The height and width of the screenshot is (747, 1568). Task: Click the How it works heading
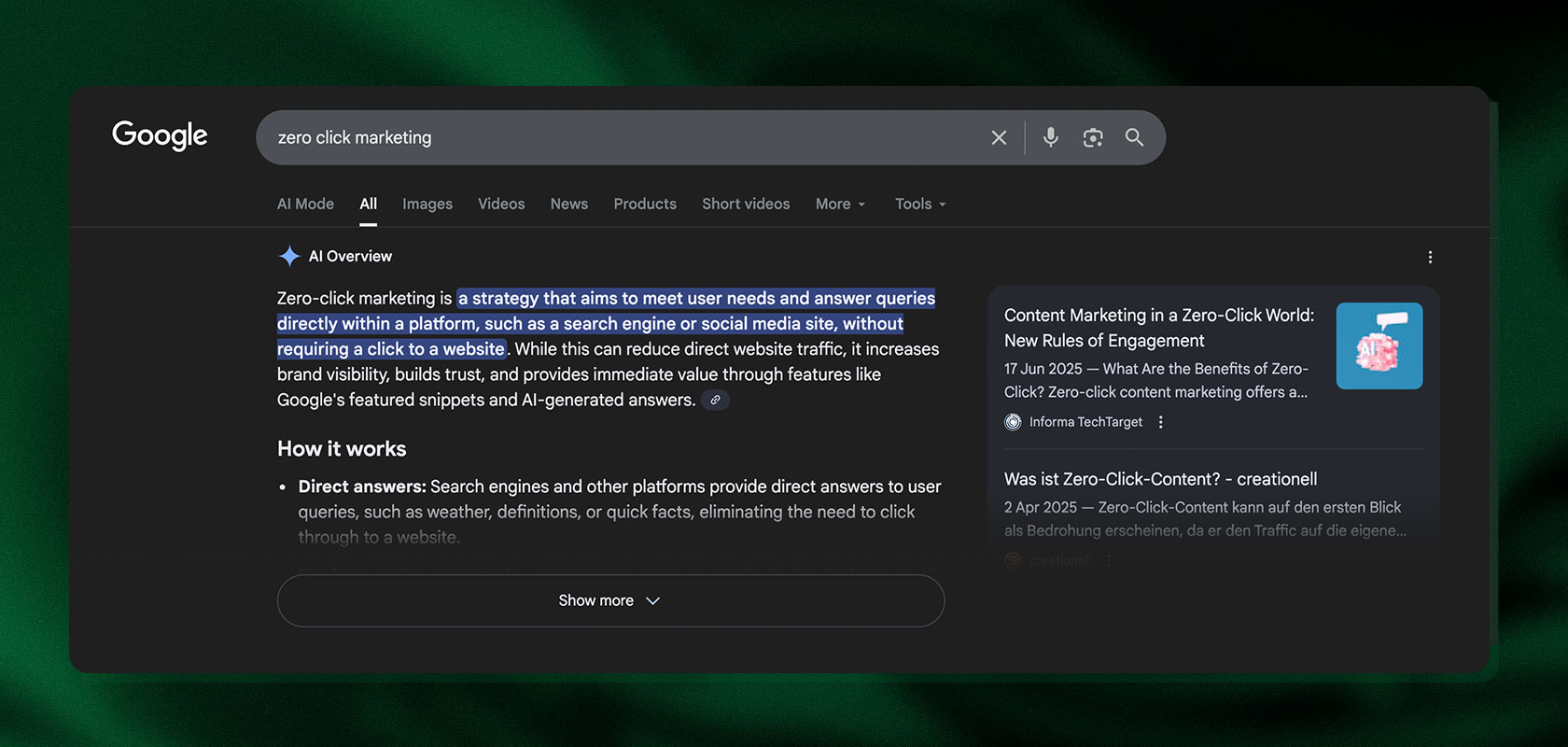342,449
